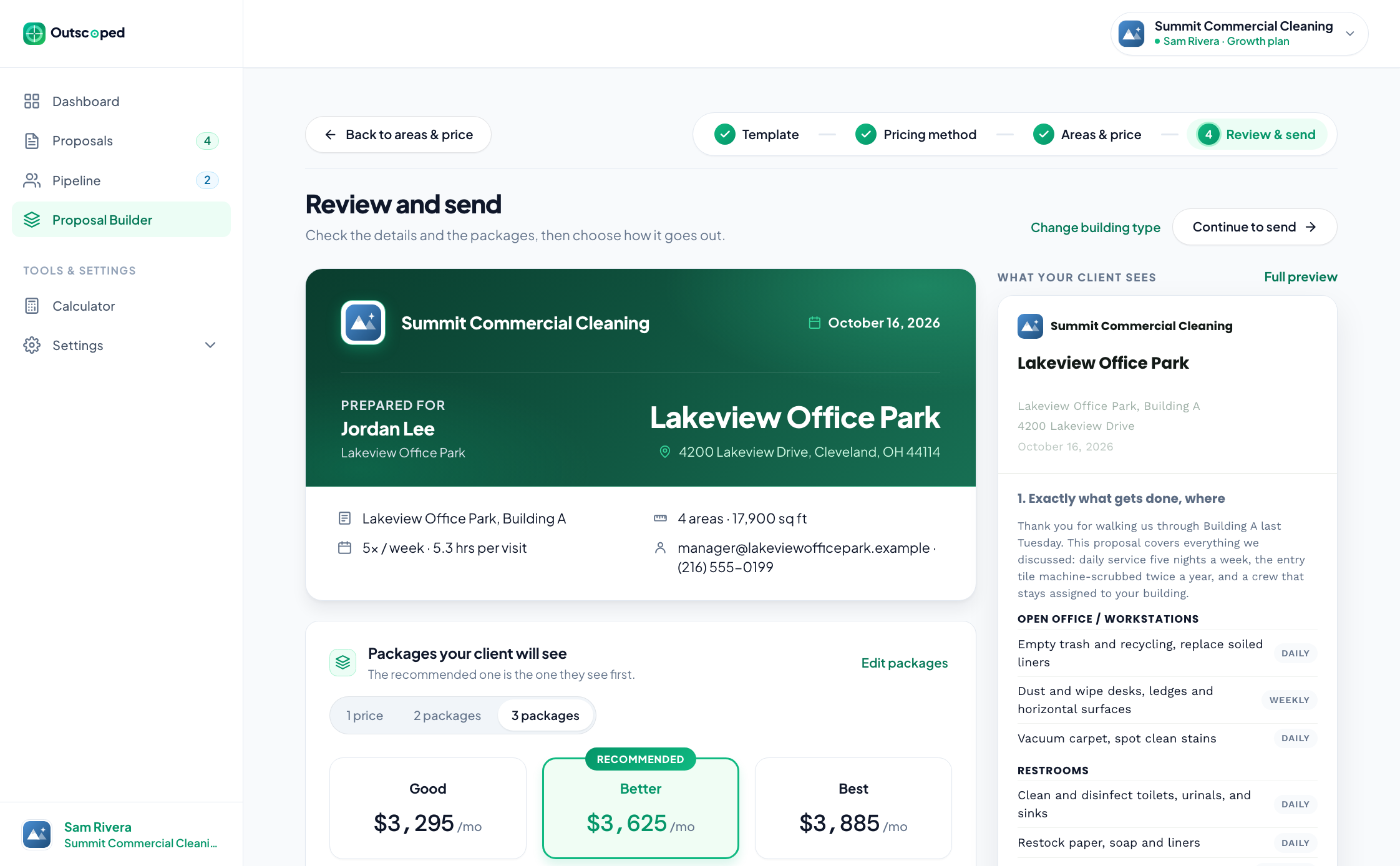Select the Good package card
This screenshot has height=866, width=1400.
tap(428, 808)
